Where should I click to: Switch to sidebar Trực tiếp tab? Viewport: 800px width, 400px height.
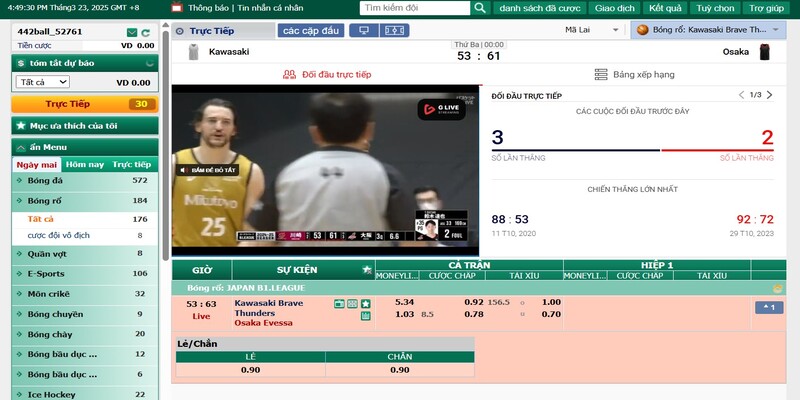point(132,165)
